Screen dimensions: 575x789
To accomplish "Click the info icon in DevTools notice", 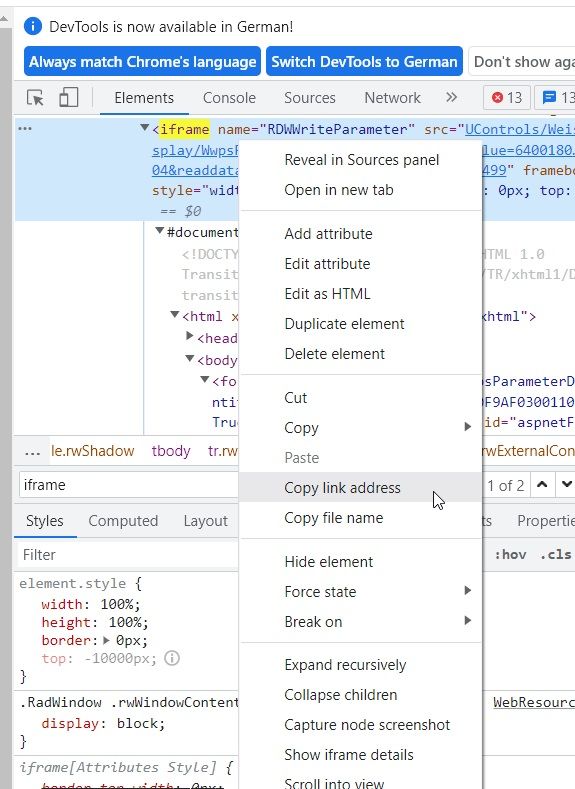I will pos(33,26).
